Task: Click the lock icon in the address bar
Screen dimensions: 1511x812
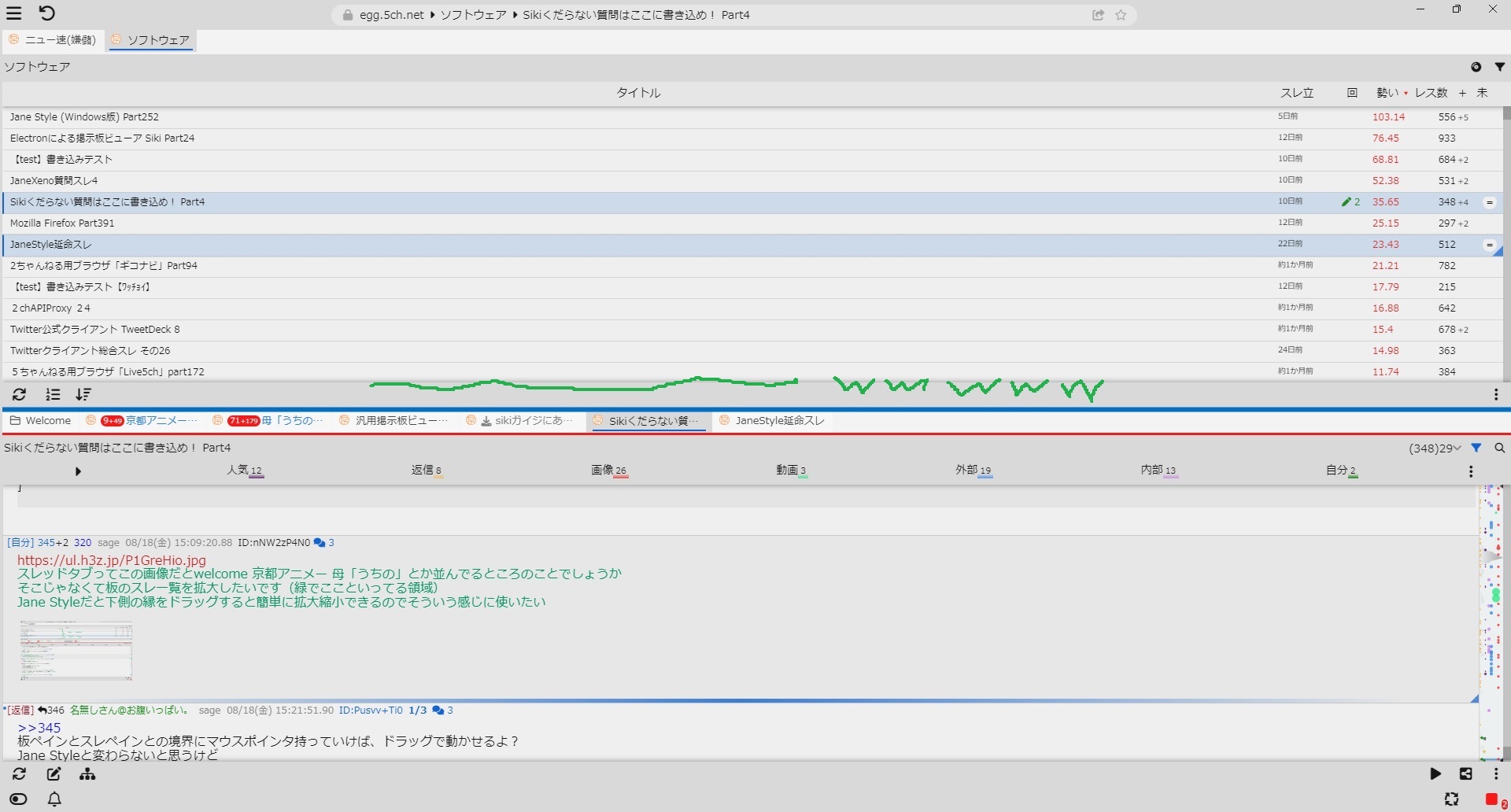Action: tap(347, 15)
